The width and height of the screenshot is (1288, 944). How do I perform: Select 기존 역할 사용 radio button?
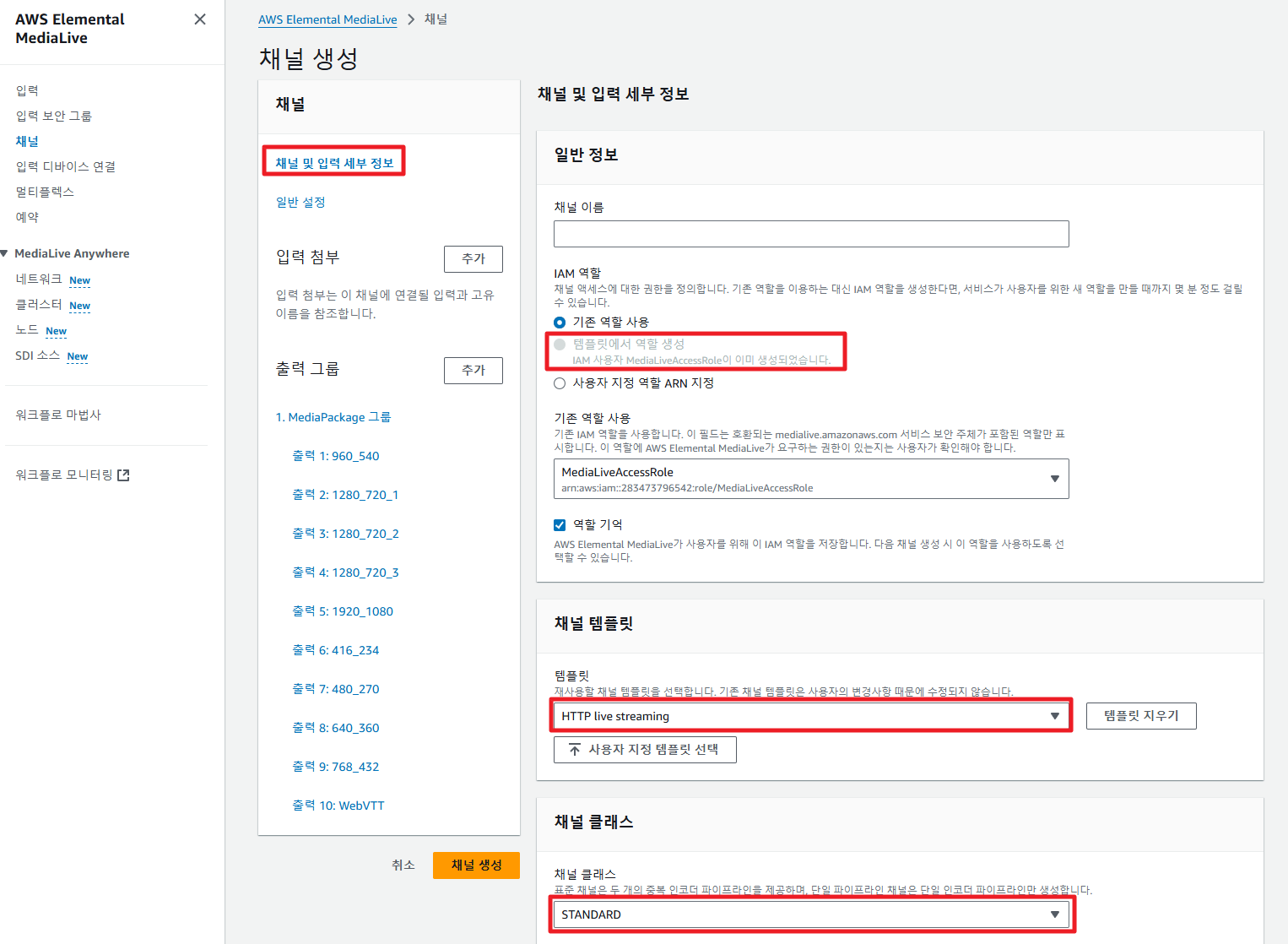point(560,323)
